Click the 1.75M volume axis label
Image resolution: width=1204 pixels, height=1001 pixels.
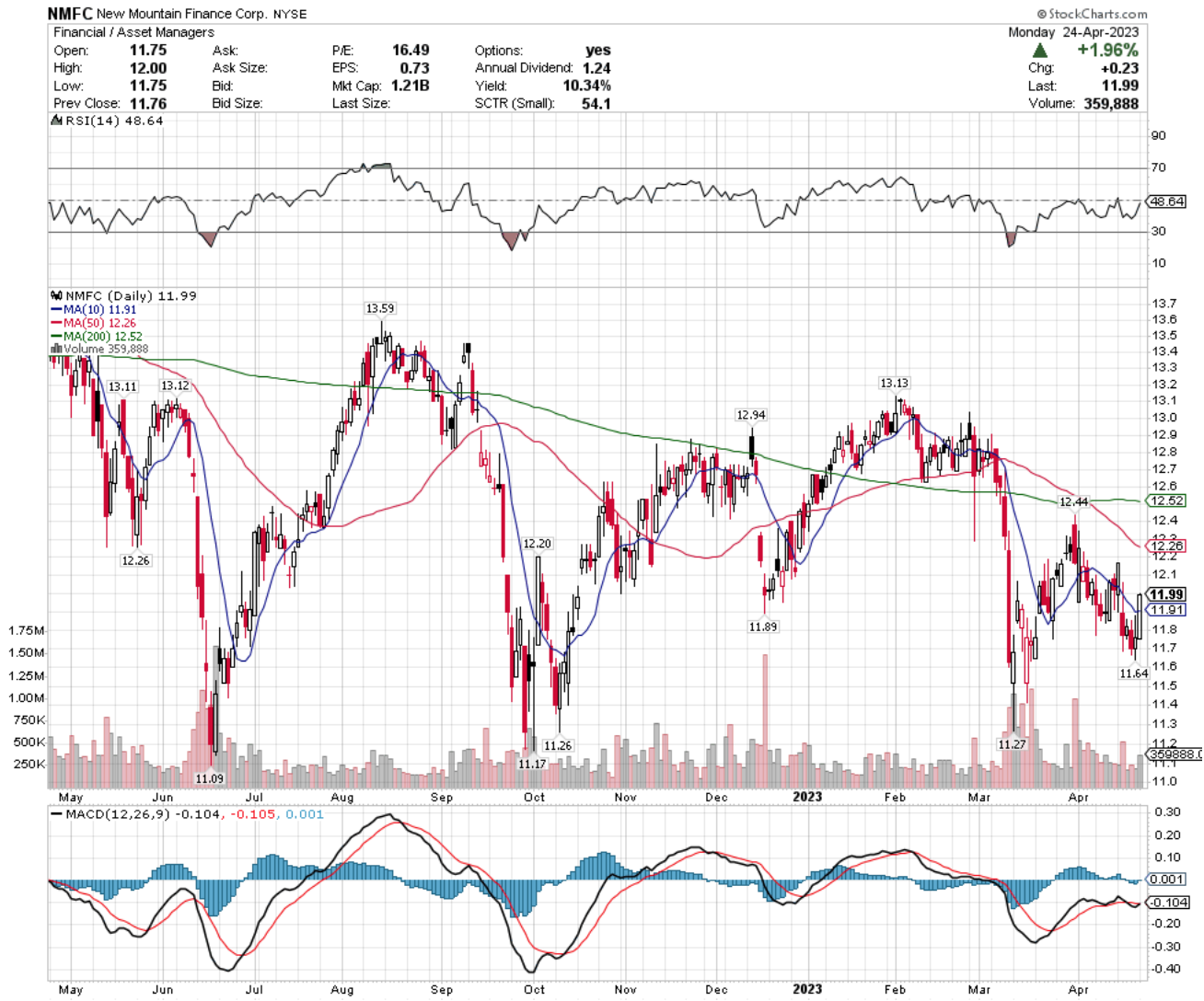(x=27, y=631)
